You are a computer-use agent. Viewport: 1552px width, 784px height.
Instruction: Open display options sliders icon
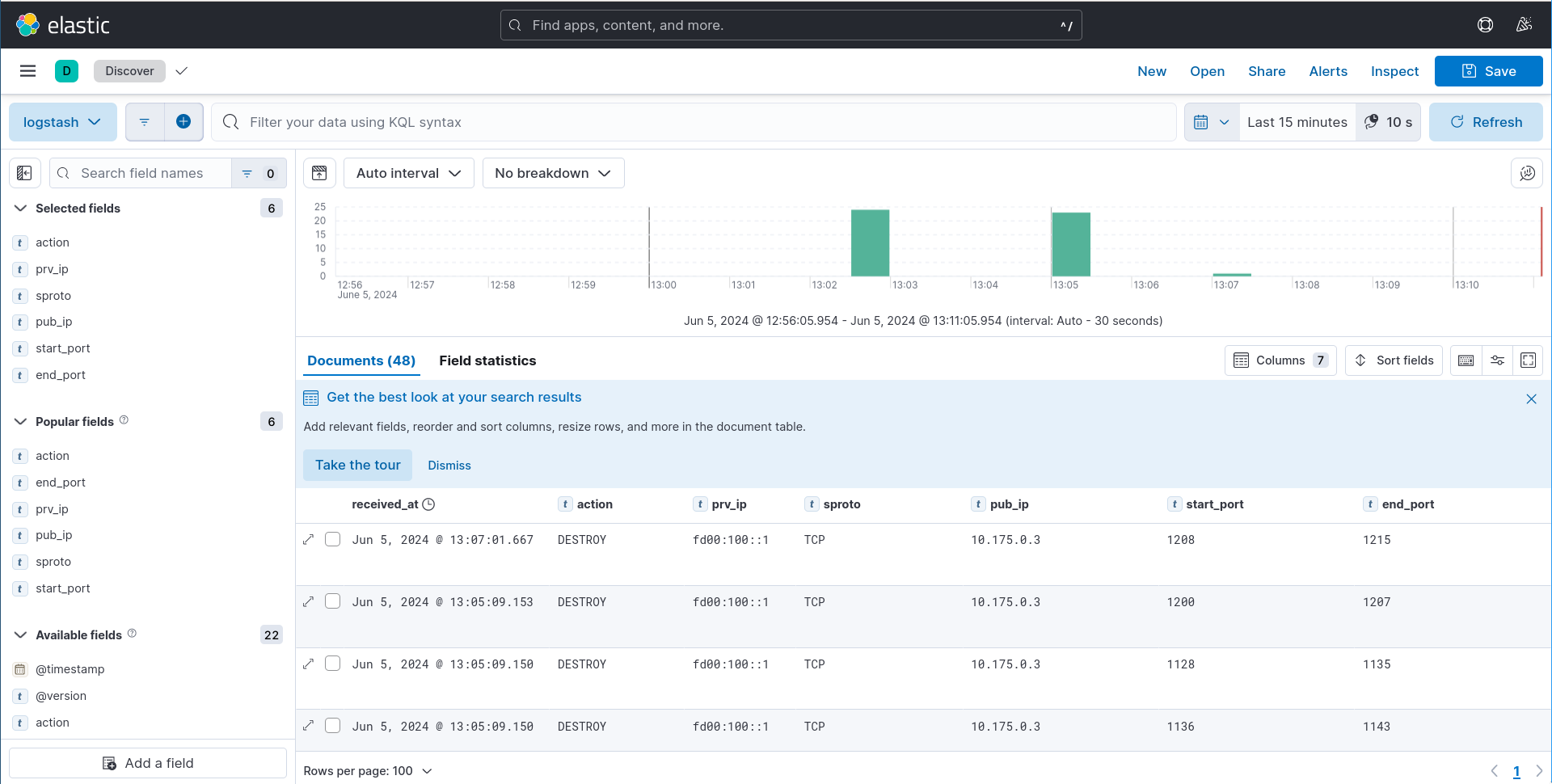(x=1497, y=360)
